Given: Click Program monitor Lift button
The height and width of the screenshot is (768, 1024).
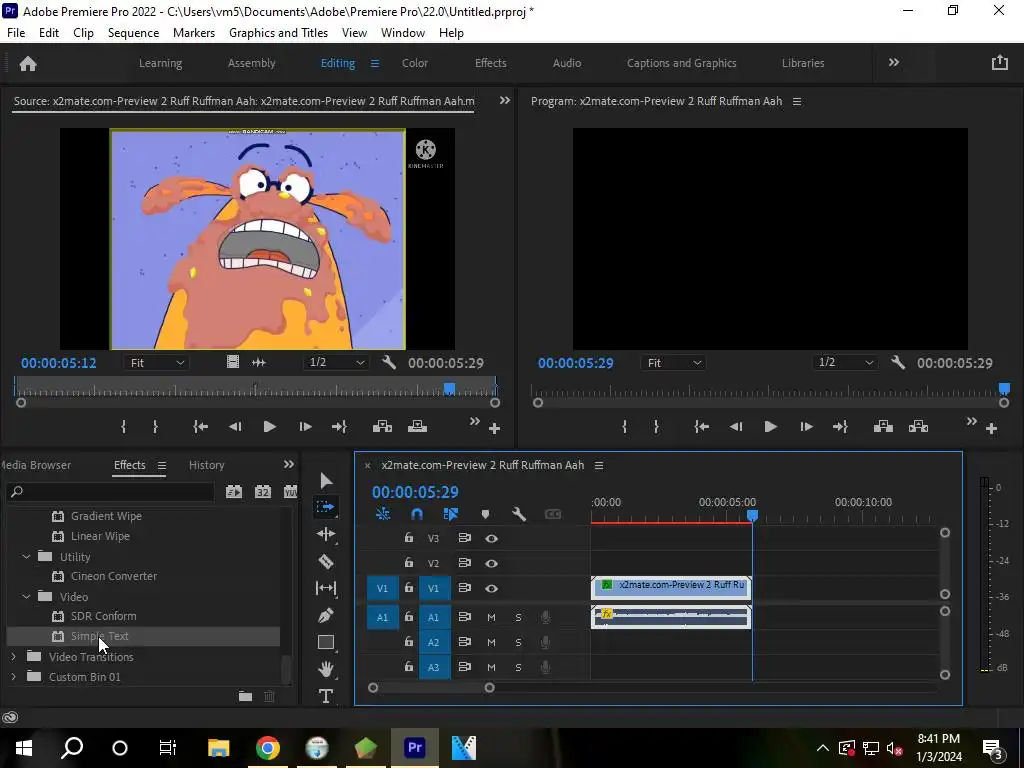Looking at the screenshot, I should tap(883, 426).
